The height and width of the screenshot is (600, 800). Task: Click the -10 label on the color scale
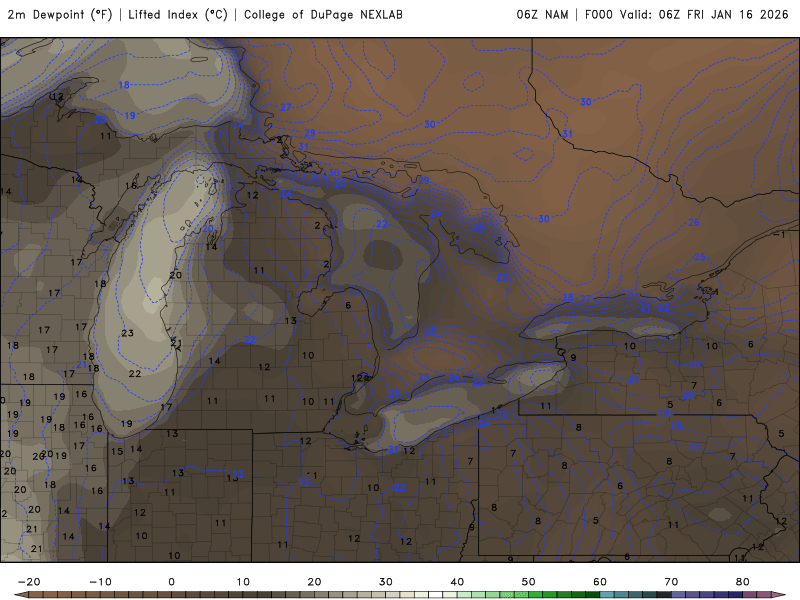(x=100, y=582)
